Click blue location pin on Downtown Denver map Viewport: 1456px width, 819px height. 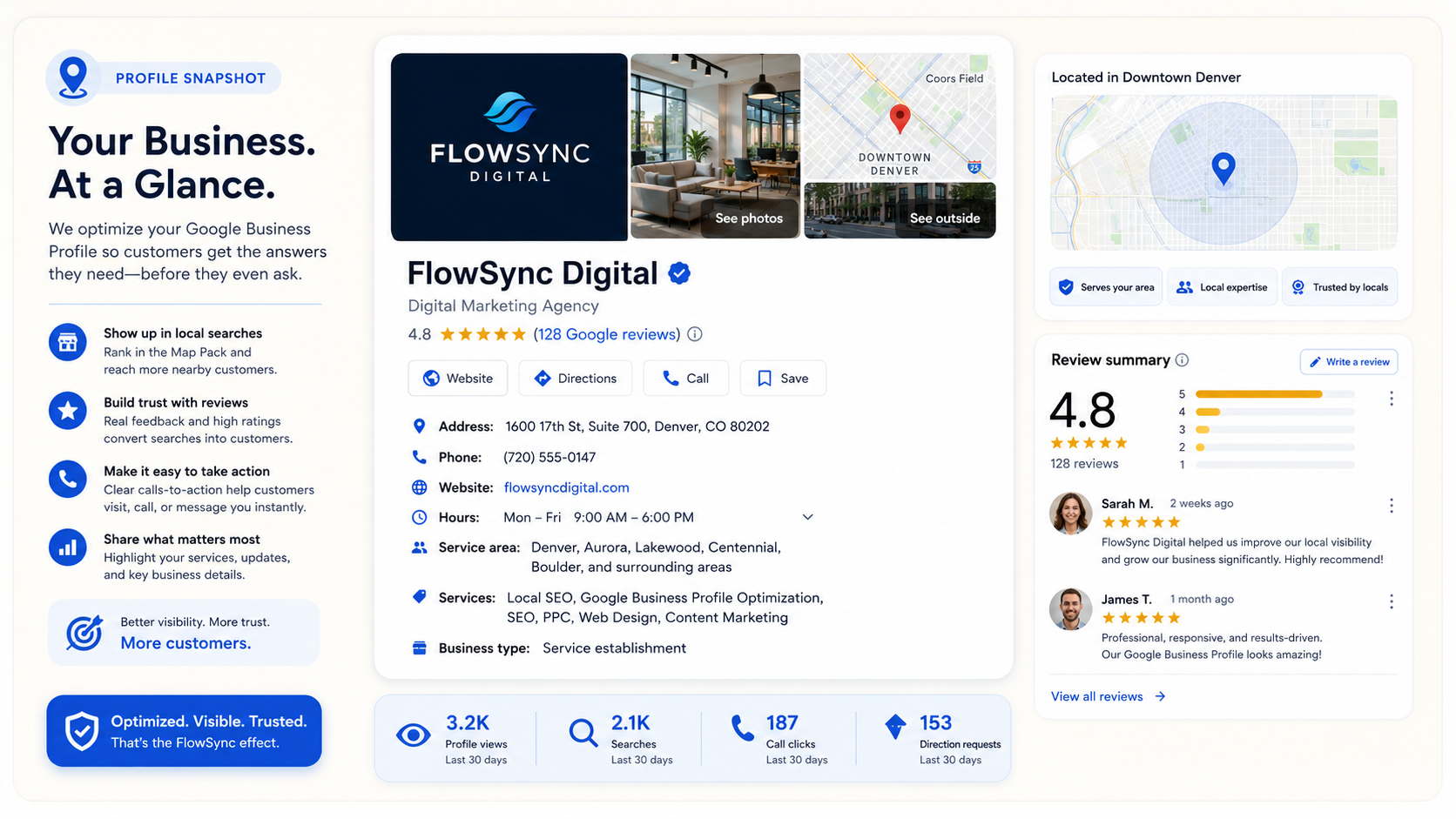[x=1223, y=168]
